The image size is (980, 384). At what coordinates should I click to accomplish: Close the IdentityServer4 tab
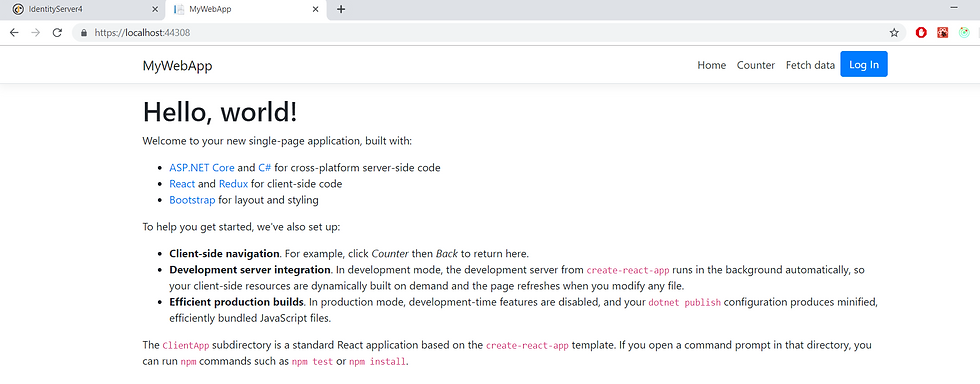[x=156, y=9]
